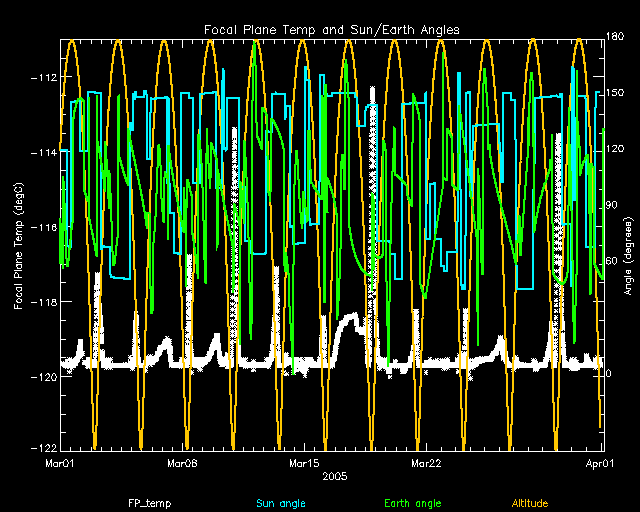Image resolution: width=640 pixels, height=512 pixels.
Task: Select the 150 angle tick label
Action: (x=616, y=93)
